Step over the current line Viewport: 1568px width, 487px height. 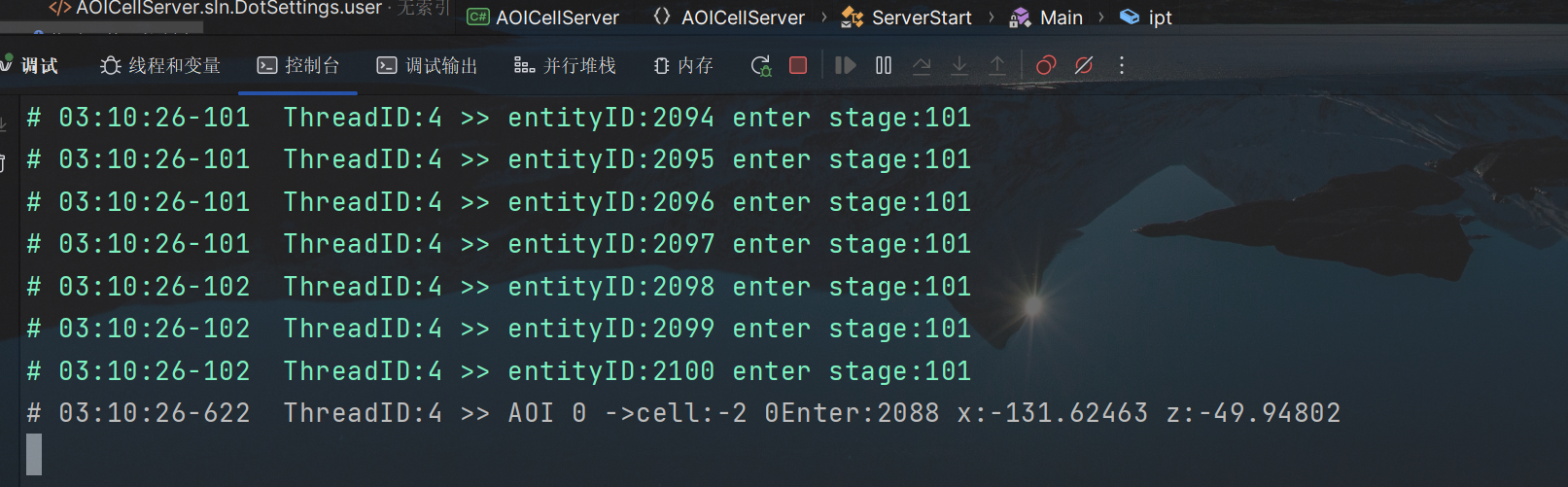pyautogui.click(x=922, y=65)
